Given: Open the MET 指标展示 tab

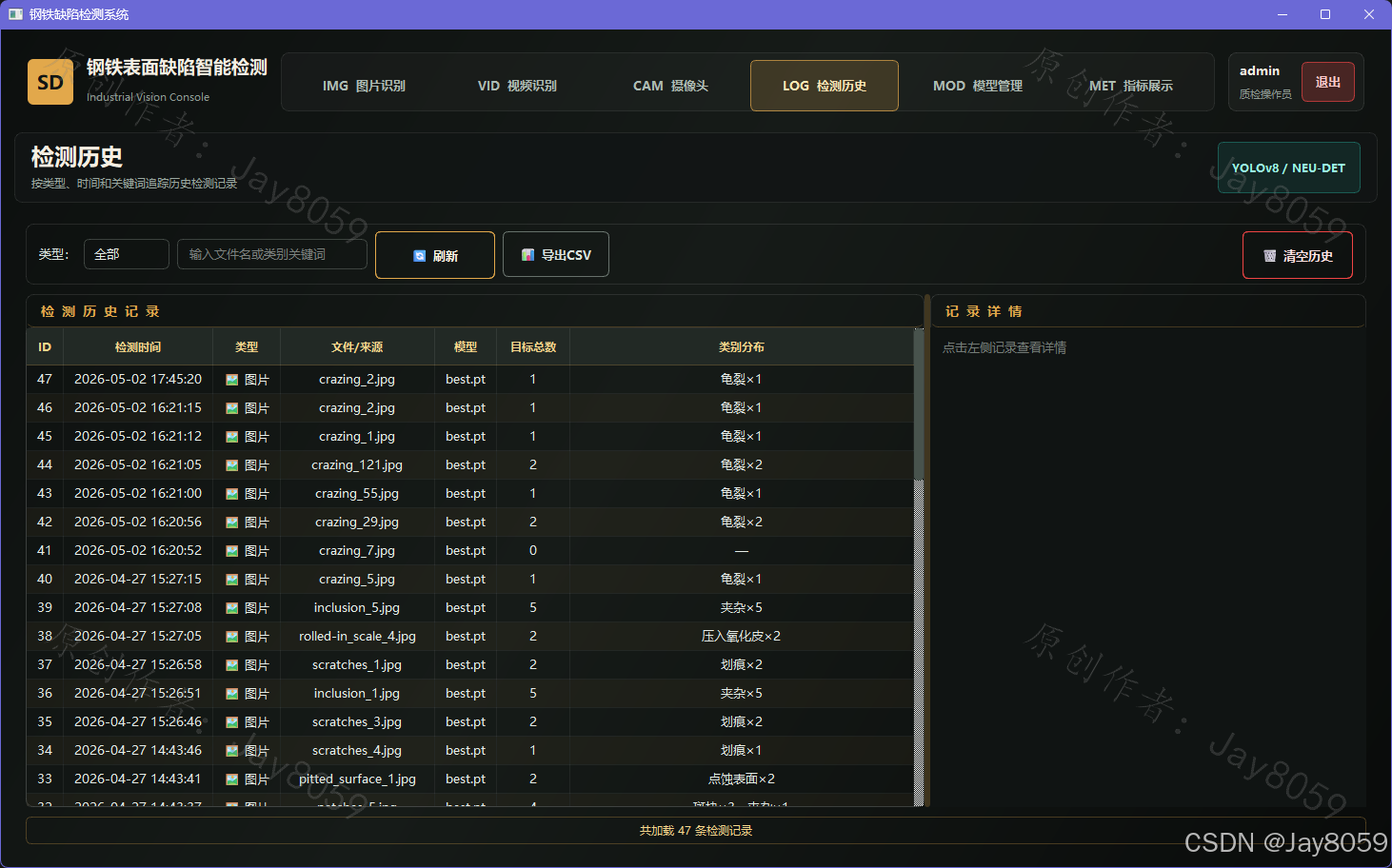Looking at the screenshot, I should pos(1131,86).
